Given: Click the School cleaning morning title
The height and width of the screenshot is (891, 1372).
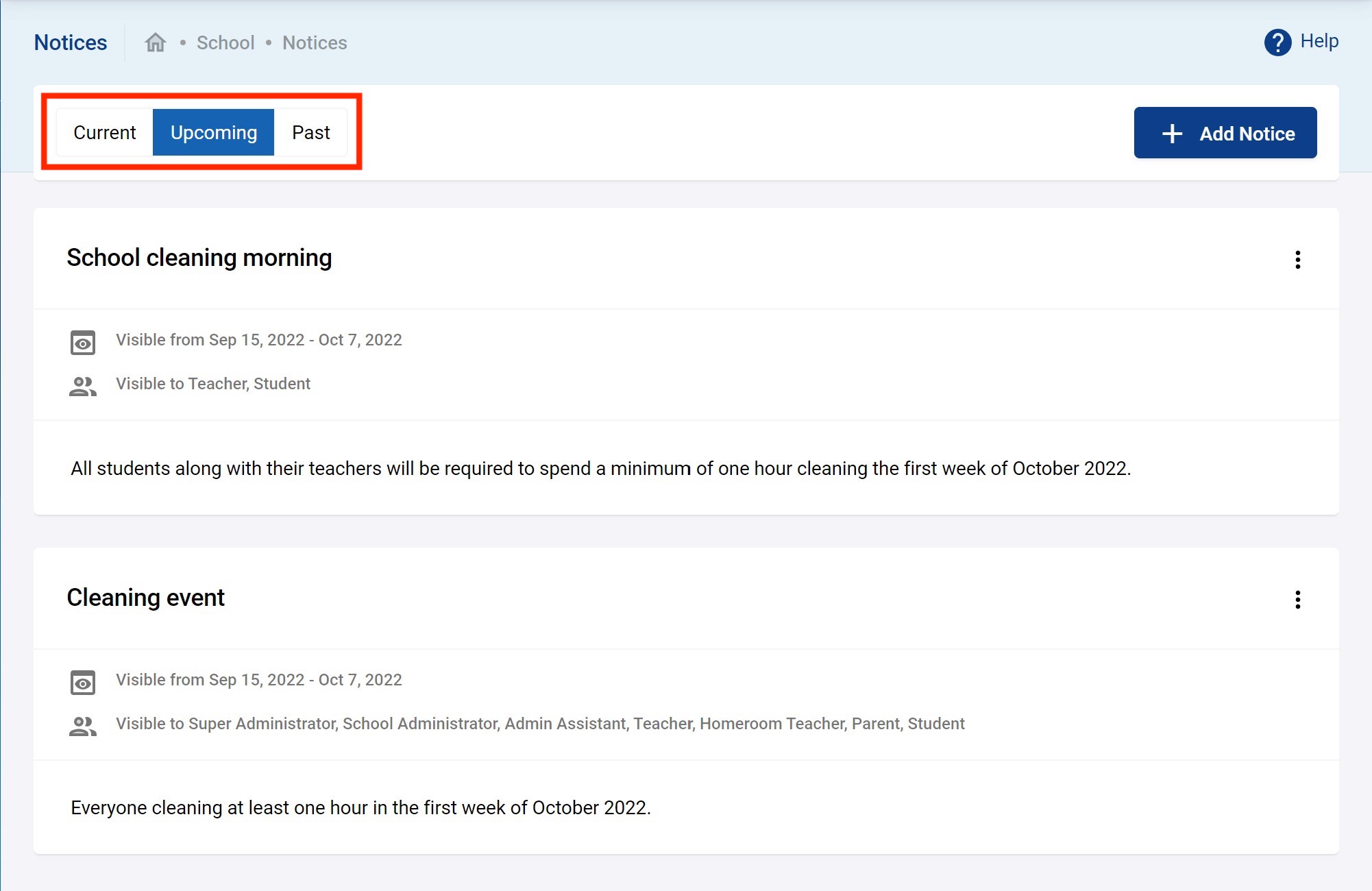Looking at the screenshot, I should 199,258.
